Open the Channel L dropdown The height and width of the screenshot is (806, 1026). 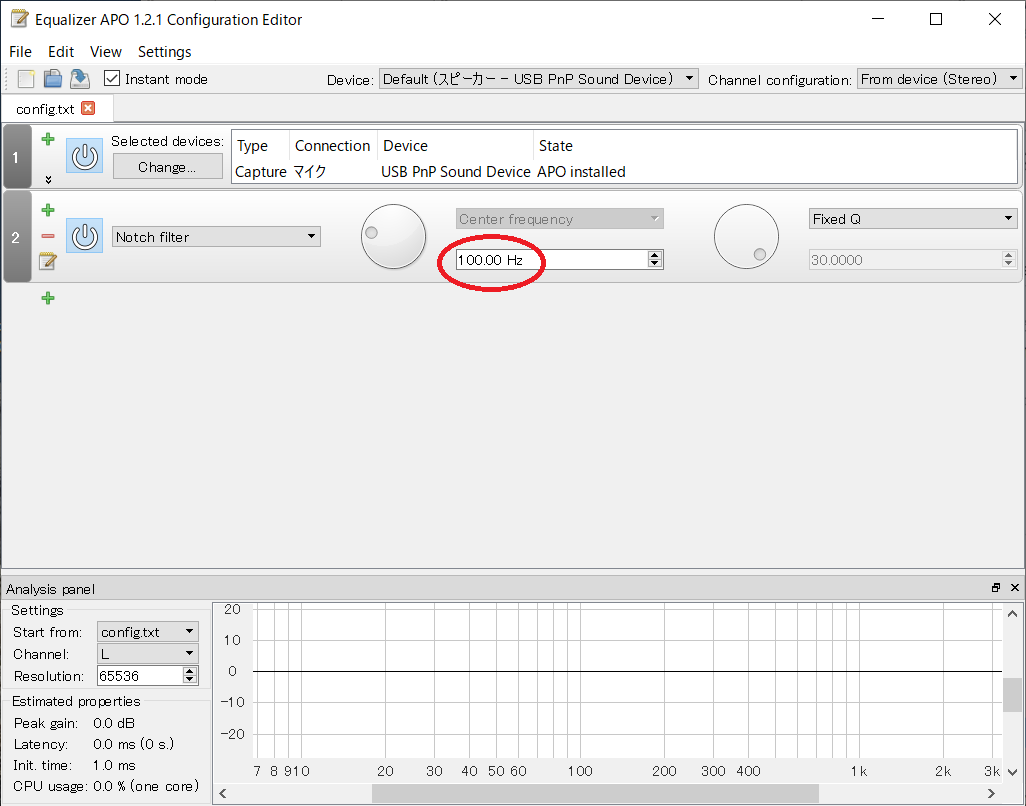[x=148, y=654]
